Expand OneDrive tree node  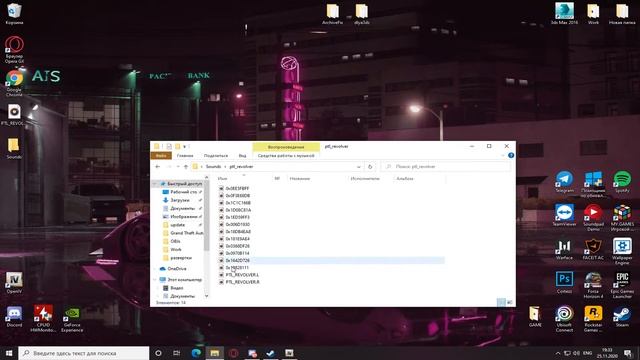155,269
